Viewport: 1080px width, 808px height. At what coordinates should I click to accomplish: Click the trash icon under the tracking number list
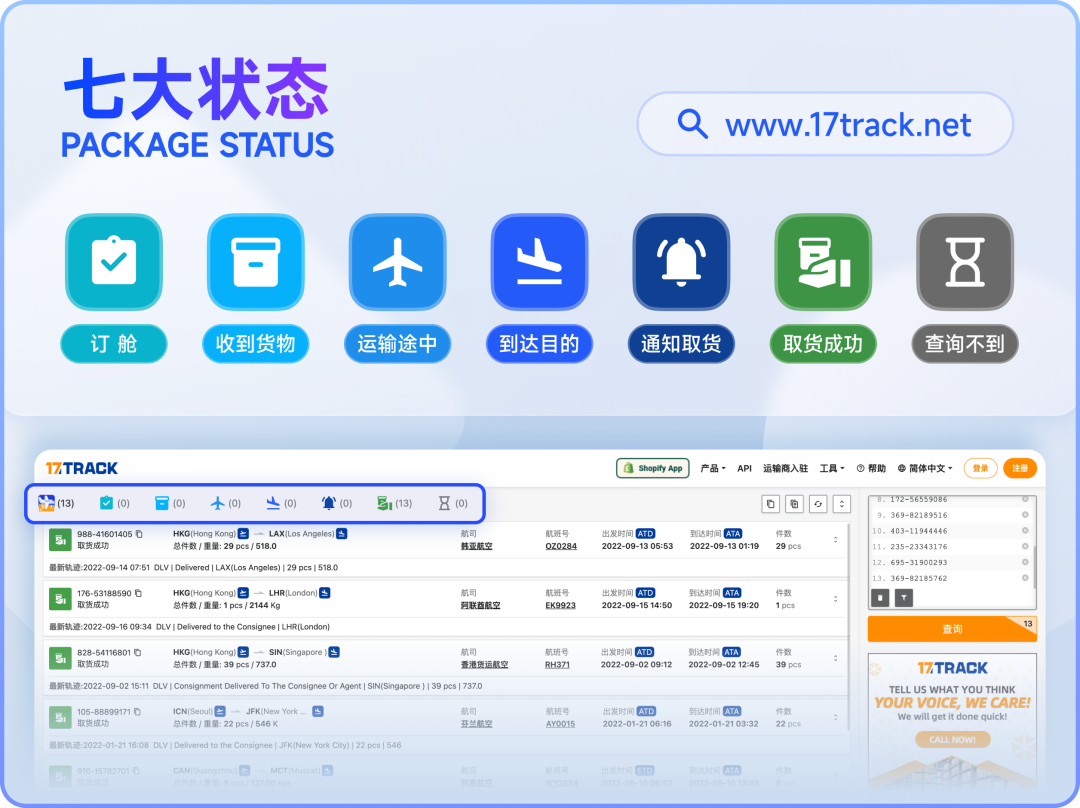click(880, 597)
